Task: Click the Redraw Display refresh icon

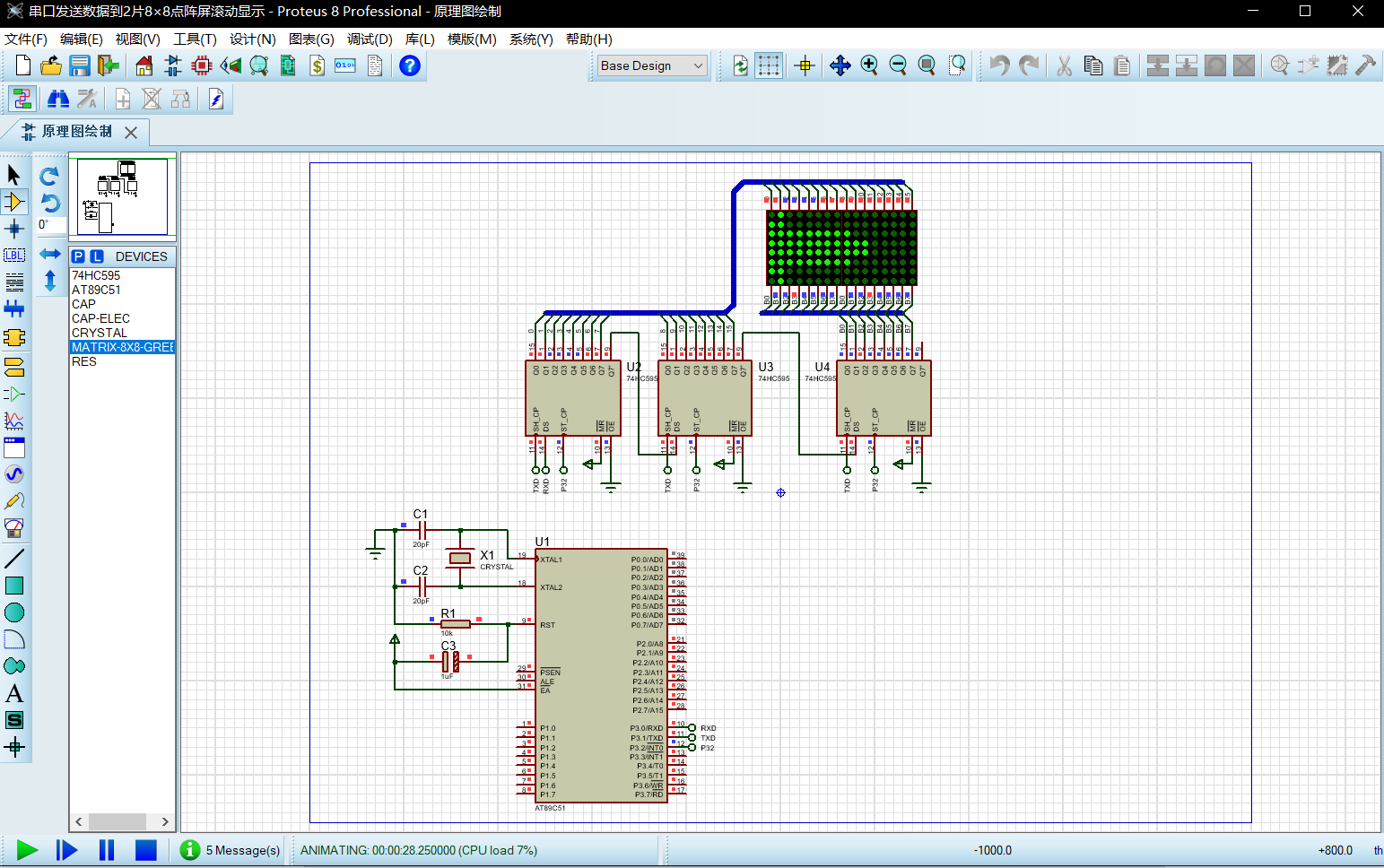Action: pos(740,65)
